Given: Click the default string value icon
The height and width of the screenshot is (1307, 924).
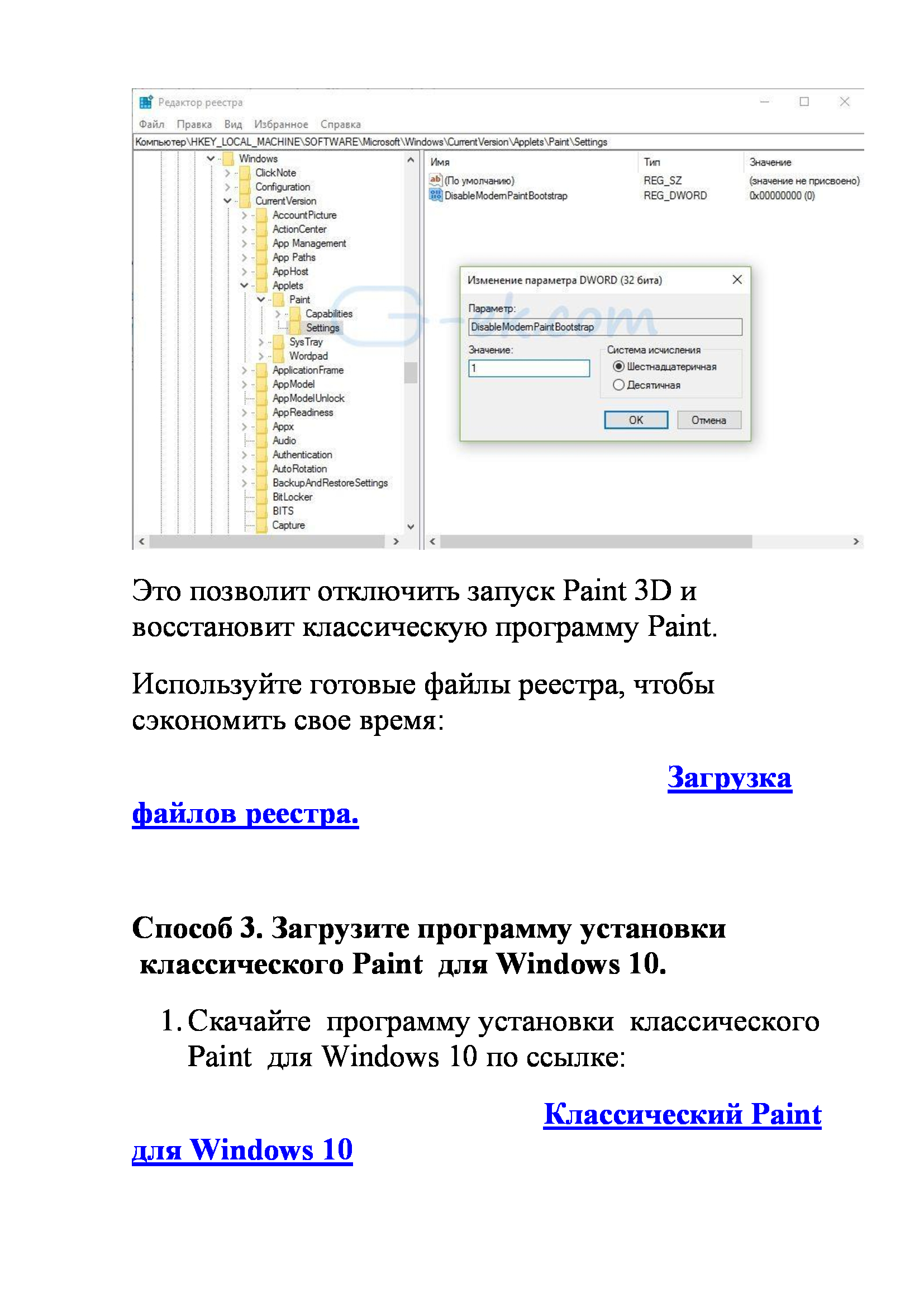Looking at the screenshot, I should [436, 180].
